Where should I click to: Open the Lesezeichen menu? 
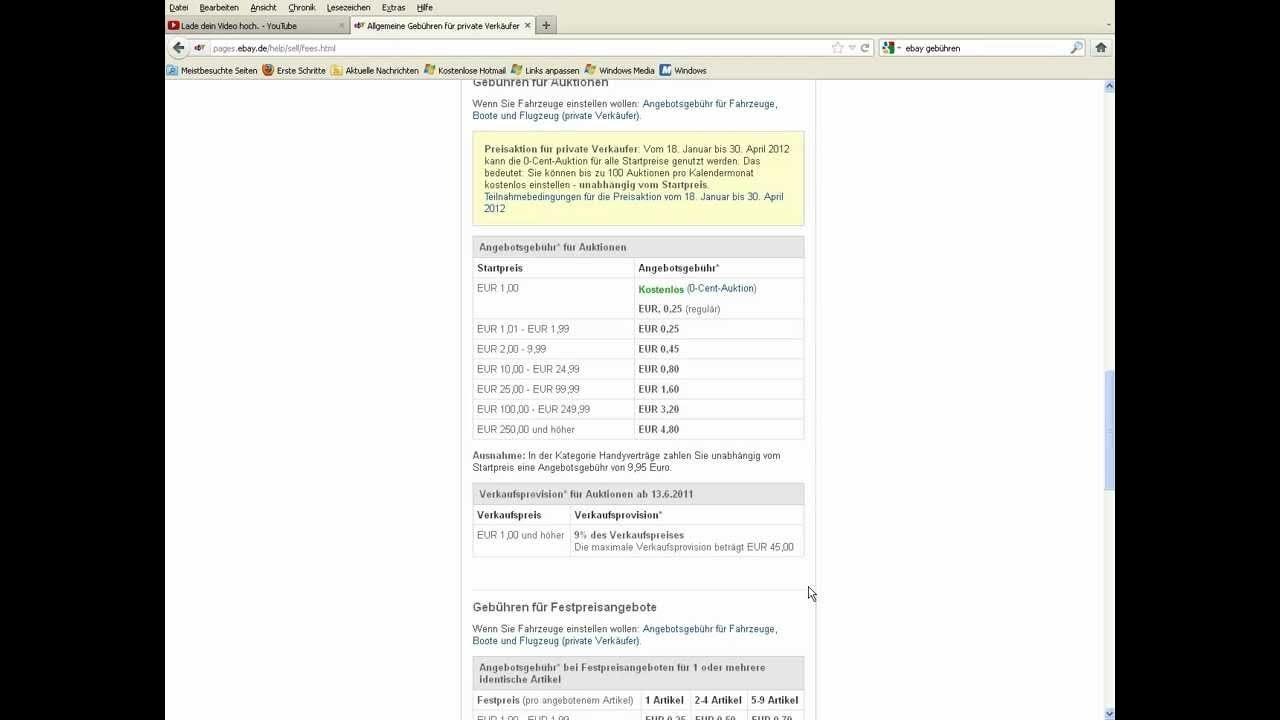tap(348, 7)
